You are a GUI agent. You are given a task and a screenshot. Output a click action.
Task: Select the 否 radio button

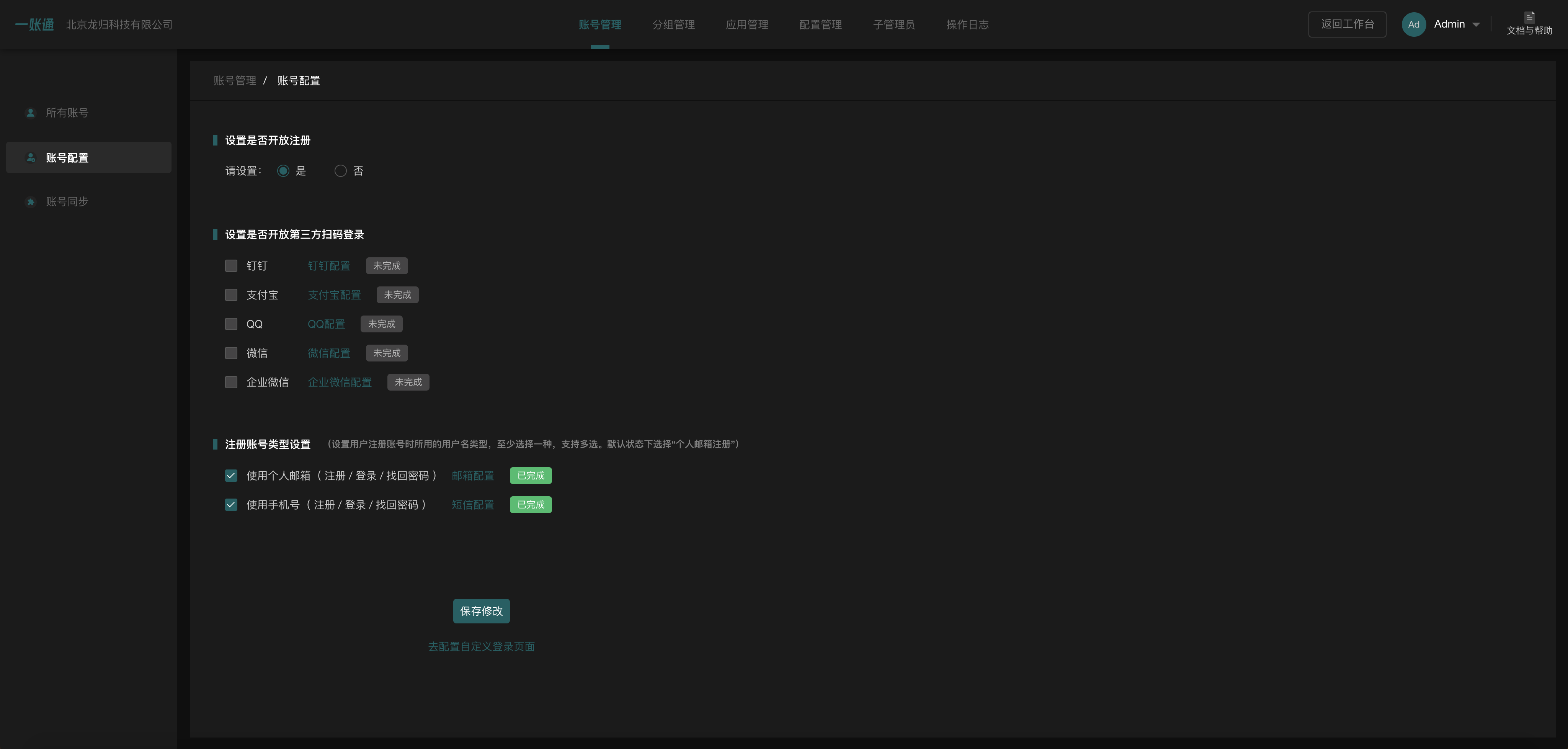pyautogui.click(x=341, y=171)
